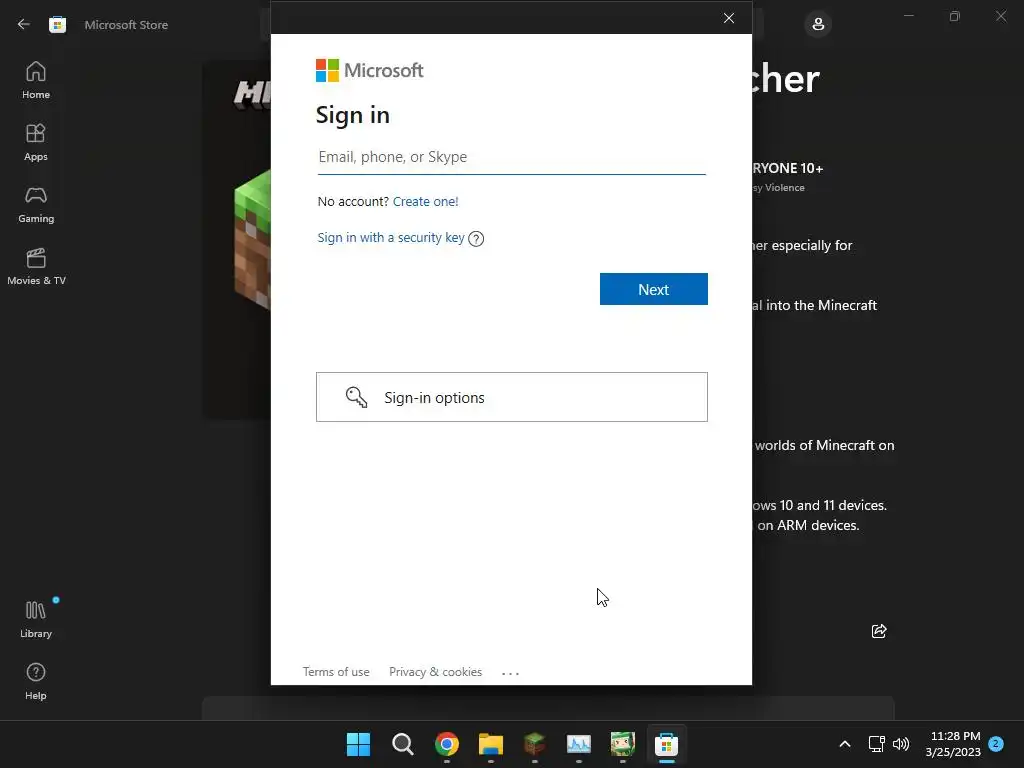Open the volume tray icon
Image resolution: width=1024 pixels, height=768 pixels.
901,744
